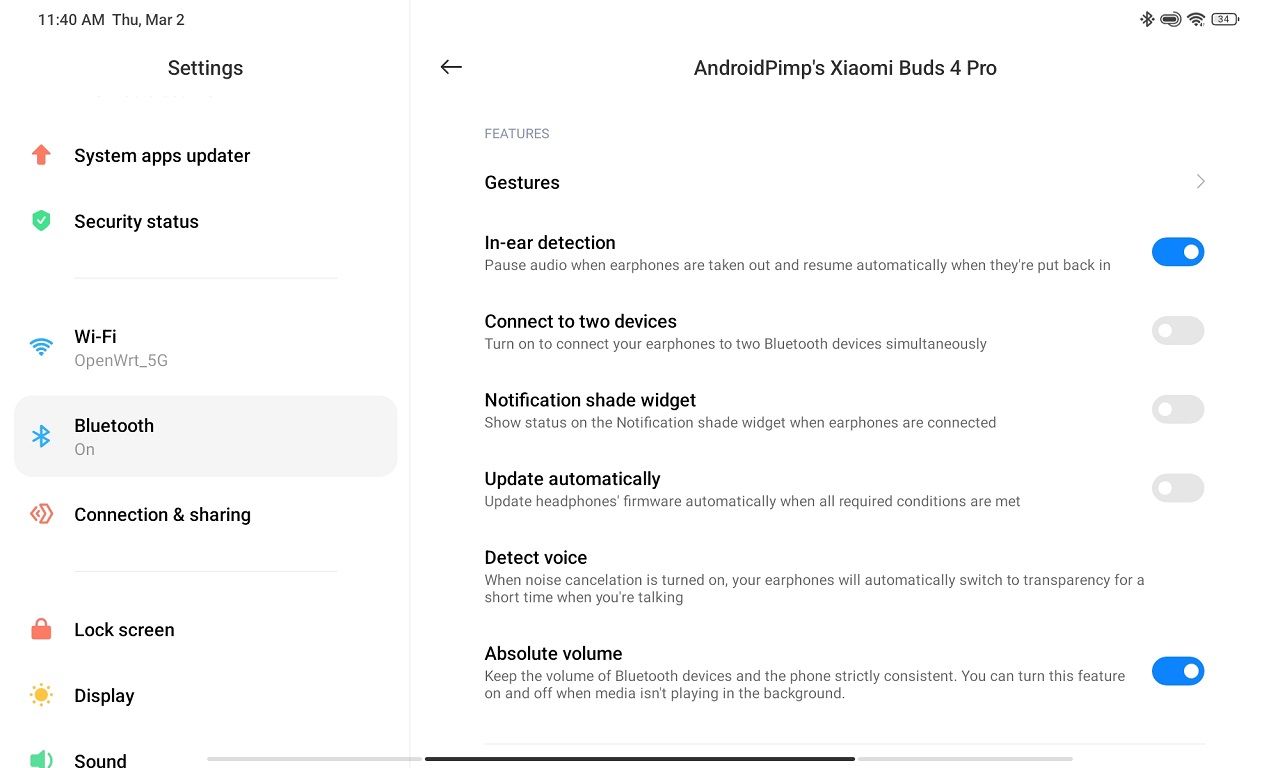Click the Wi-Fi signal icon in sidebar
1280x768 pixels.
click(41, 347)
